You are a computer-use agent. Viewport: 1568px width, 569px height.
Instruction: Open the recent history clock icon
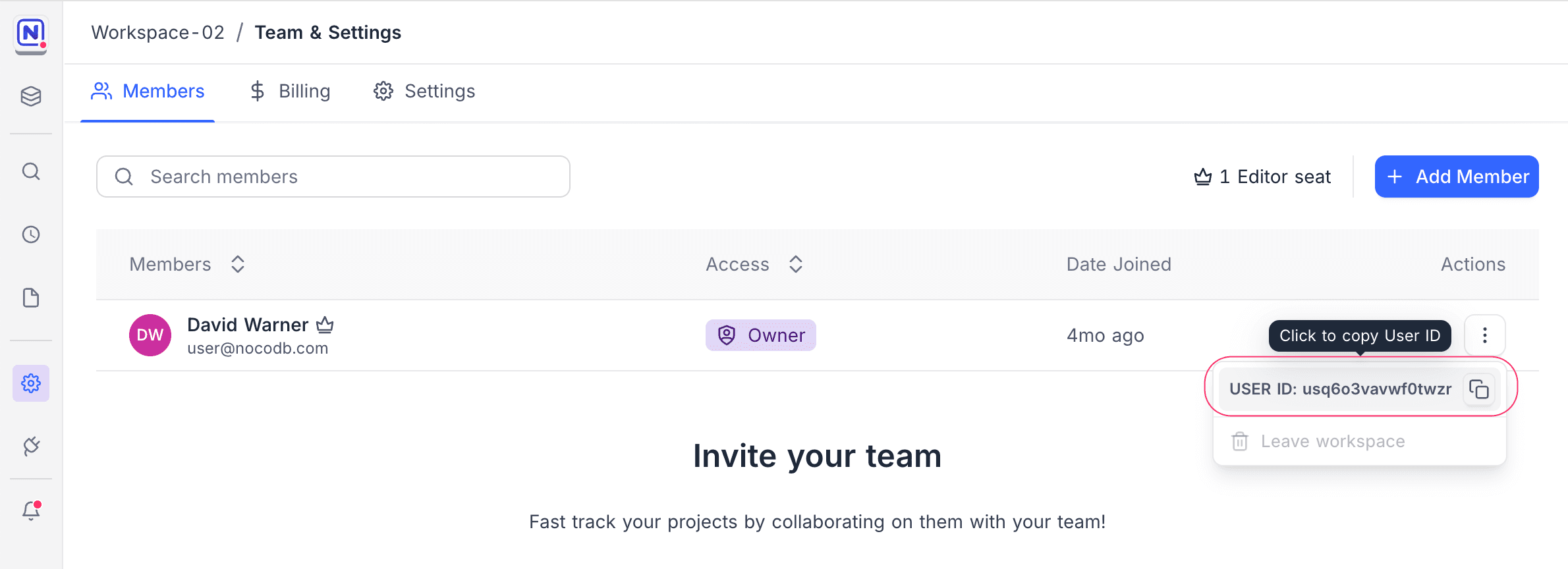pyautogui.click(x=31, y=234)
